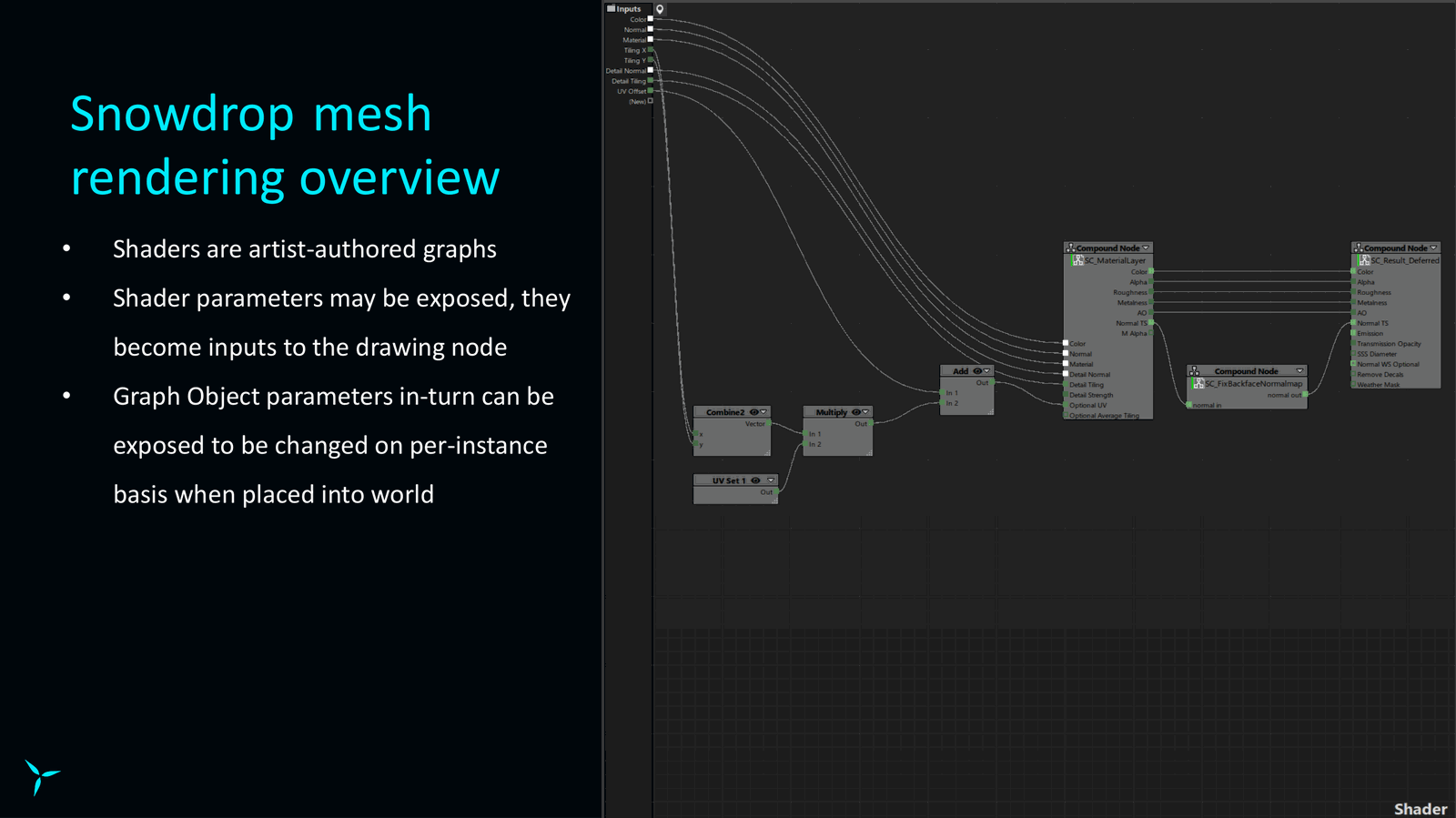Expand the SC_FixBackfaceNormalmap compound node dropdown
The image size is (1456, 818).
click(x=1299, y=371)
